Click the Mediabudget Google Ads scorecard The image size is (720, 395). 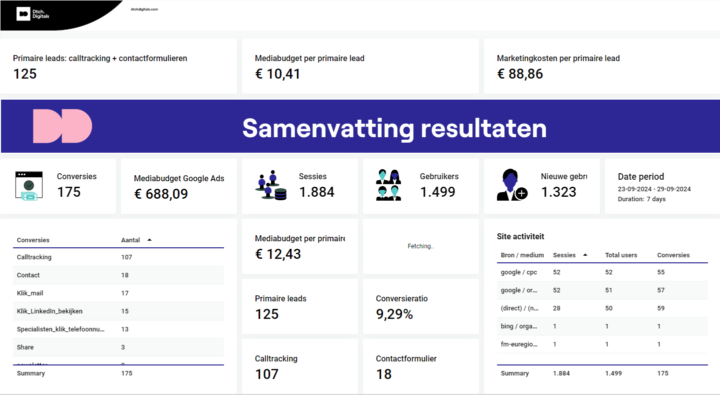(179, 186)
